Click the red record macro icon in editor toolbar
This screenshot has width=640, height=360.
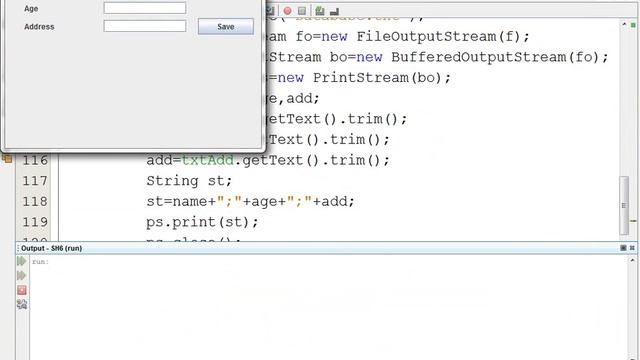tap(287, 11)
